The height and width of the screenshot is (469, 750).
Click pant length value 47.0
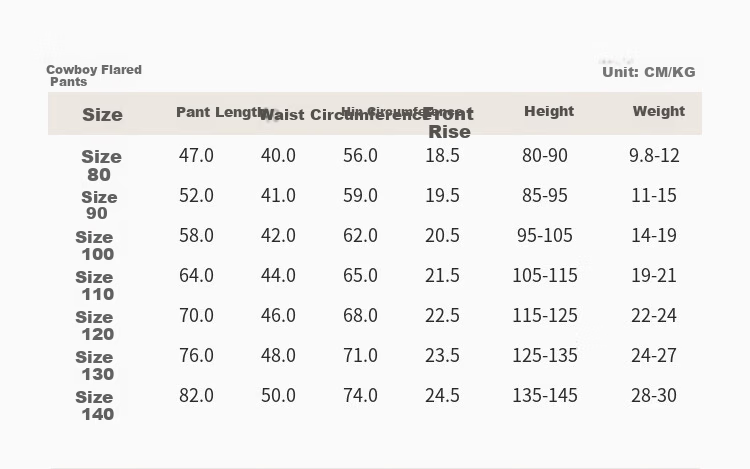click(196, 155)
